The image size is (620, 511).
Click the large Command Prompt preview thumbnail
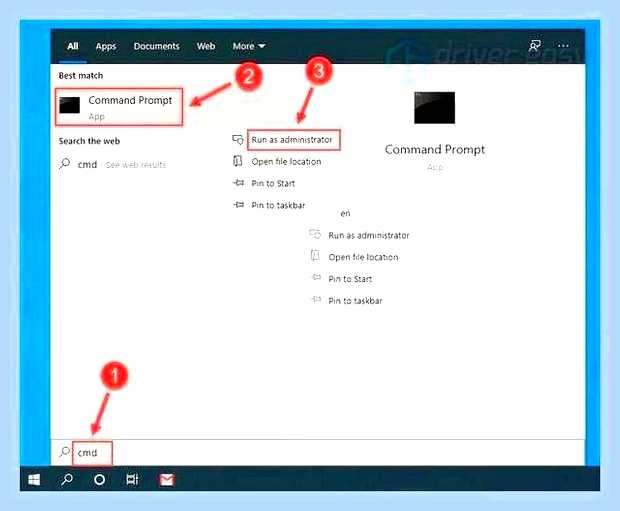(x=435, y=108)
